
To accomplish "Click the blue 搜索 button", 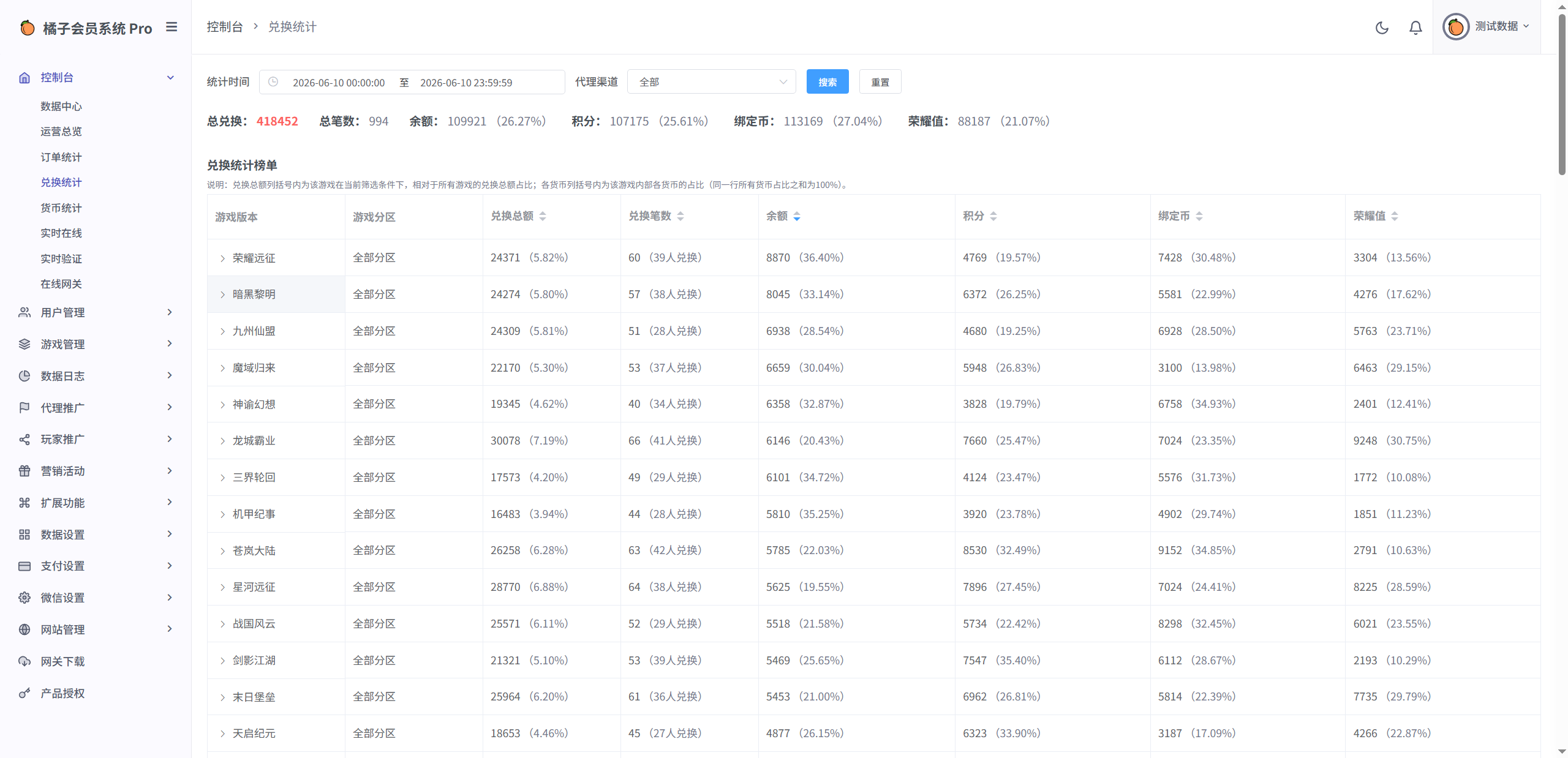I will point(827,81).
